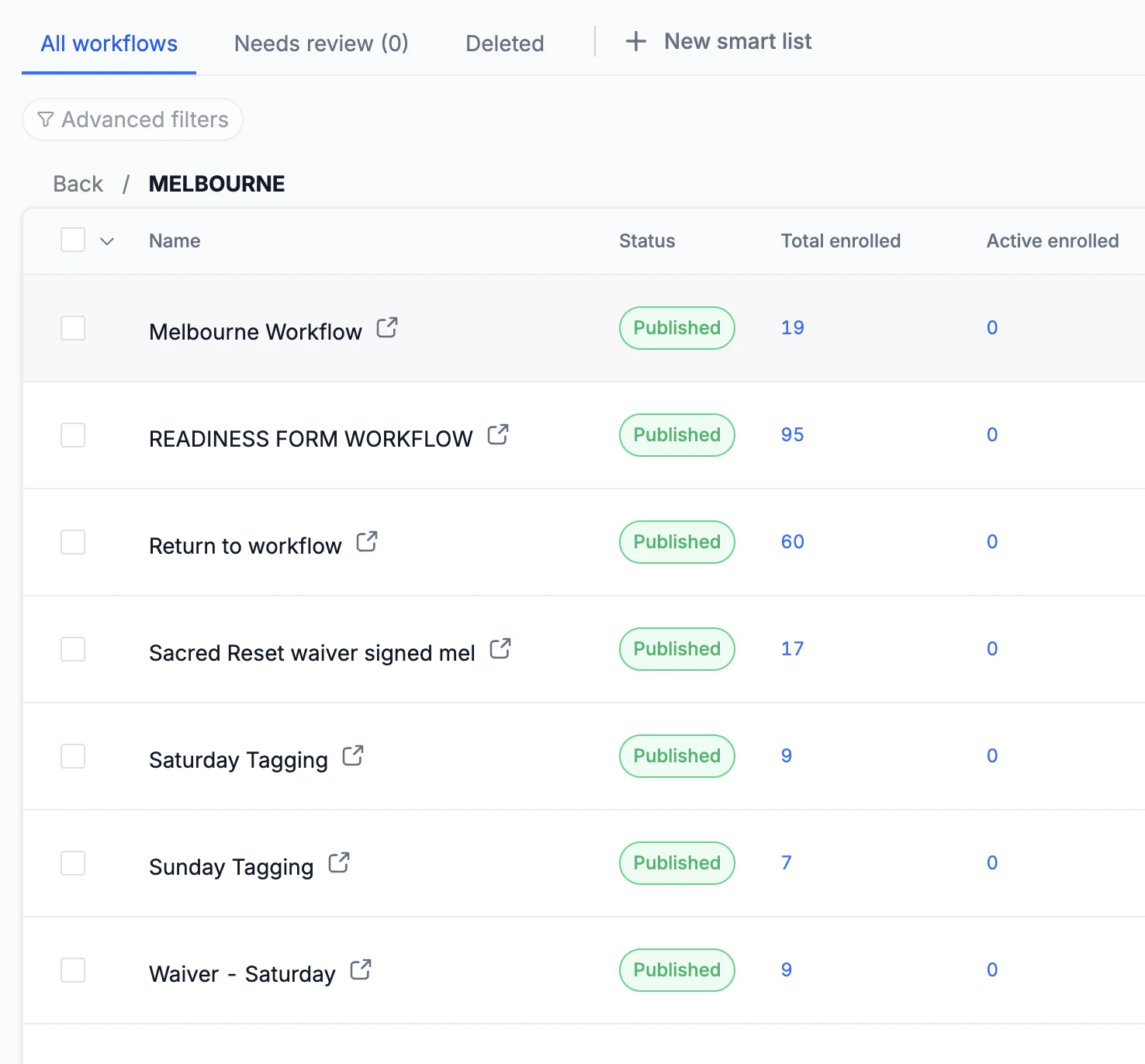Image resolution: width=1145 pixels, height=1064 pixels.
Task: Check the Saturday Tagging row checkbox
Action: coord(73,756)
